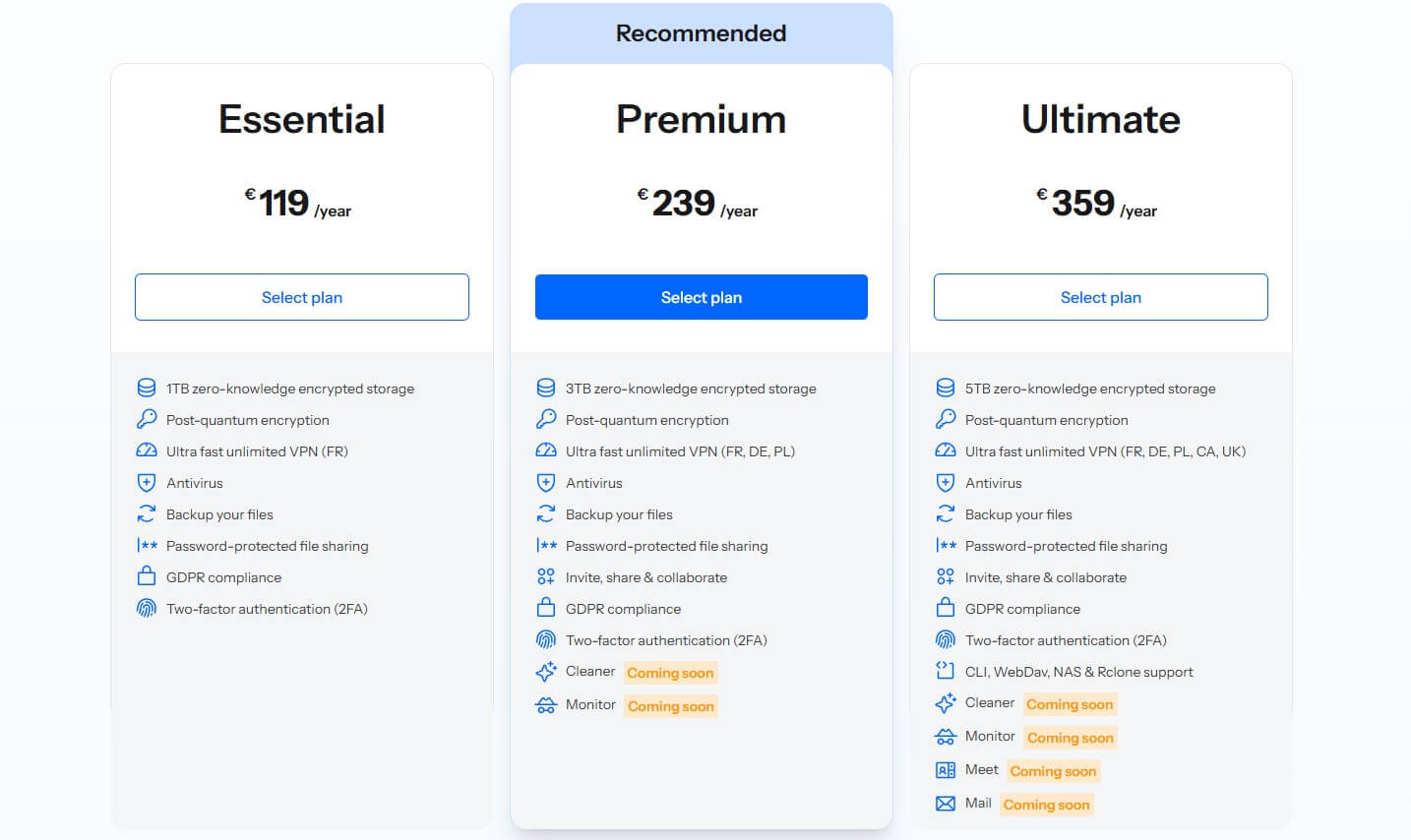Click the CLI, WebDav code bracket icon

(x=946, y=672)
